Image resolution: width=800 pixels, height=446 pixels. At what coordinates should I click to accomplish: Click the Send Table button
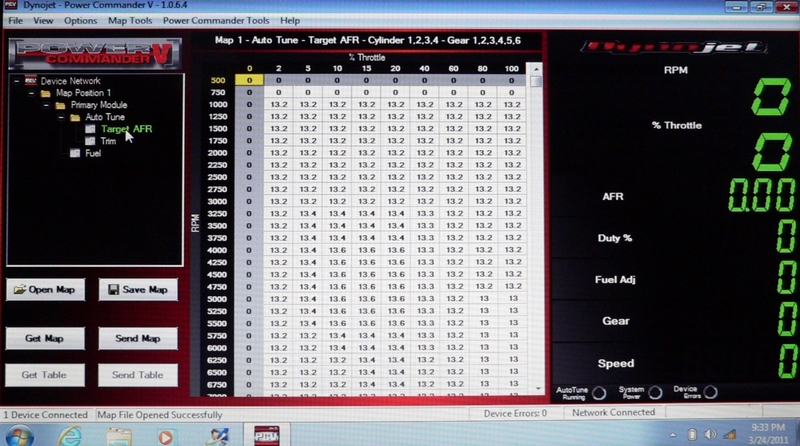[138, 375]
